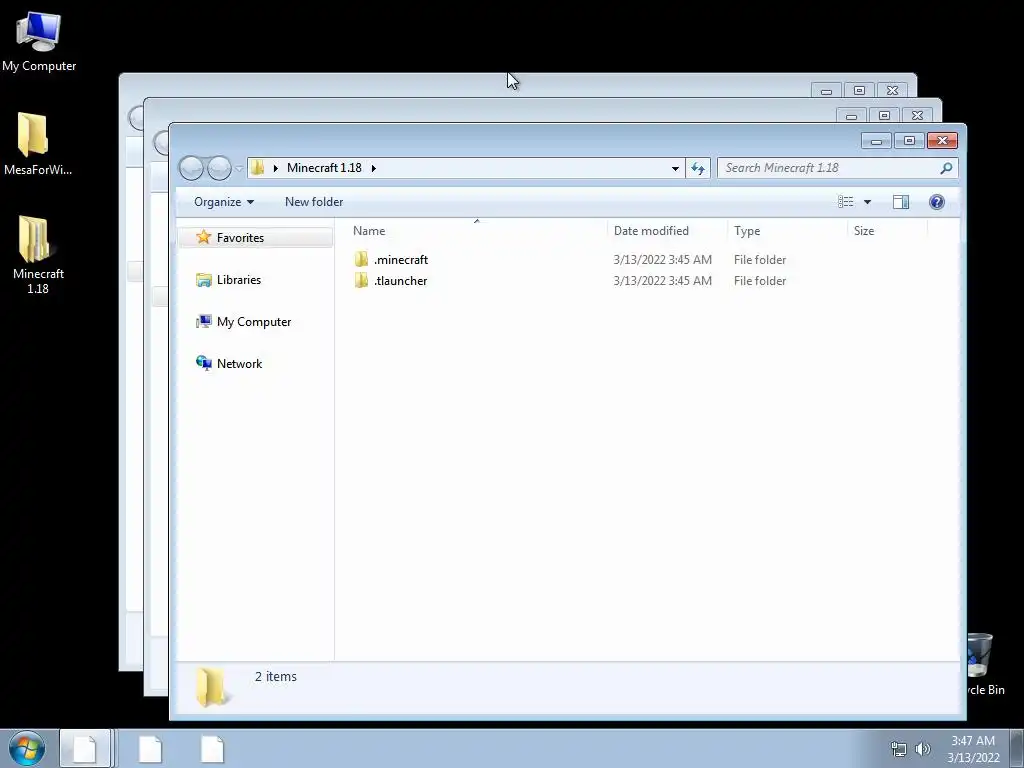Open the address bar history dropdown
This screenshot has width=1024, height=768.
click(675, 168)
